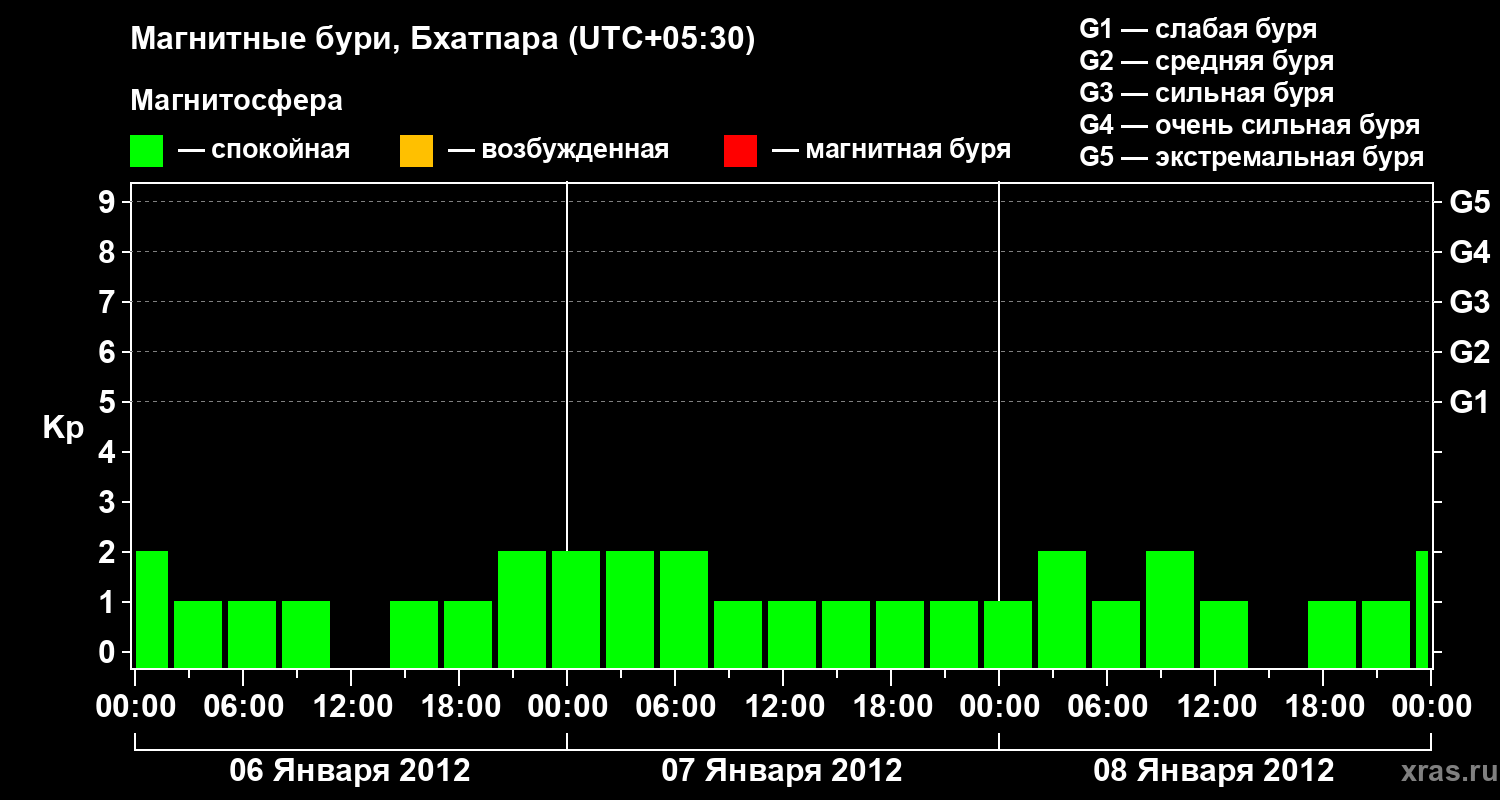
Task: Click the '06 Января 2012' date label
Action: pyautogui.click(x=350, y=771)
